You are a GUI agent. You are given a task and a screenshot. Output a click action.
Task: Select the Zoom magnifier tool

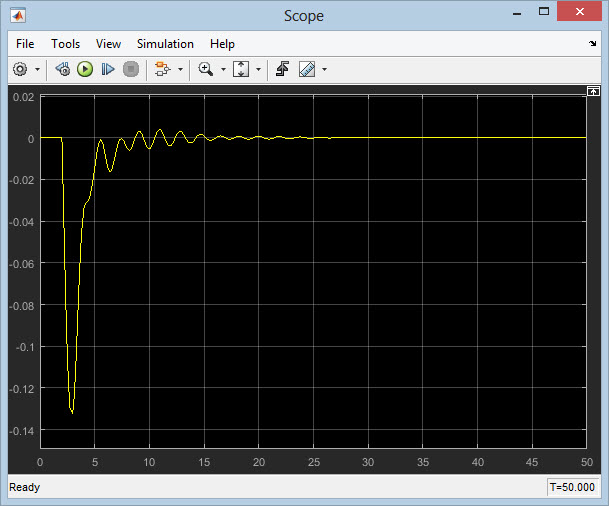coord(205,70)
